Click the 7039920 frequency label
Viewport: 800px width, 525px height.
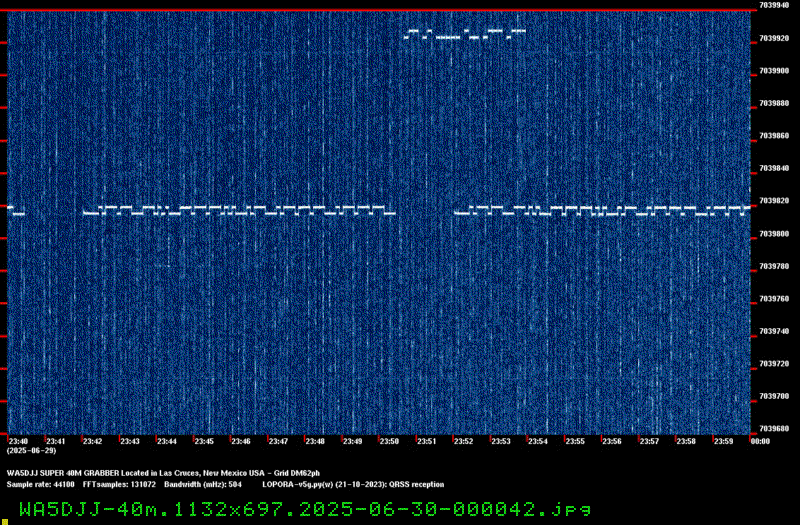(774, 38)
